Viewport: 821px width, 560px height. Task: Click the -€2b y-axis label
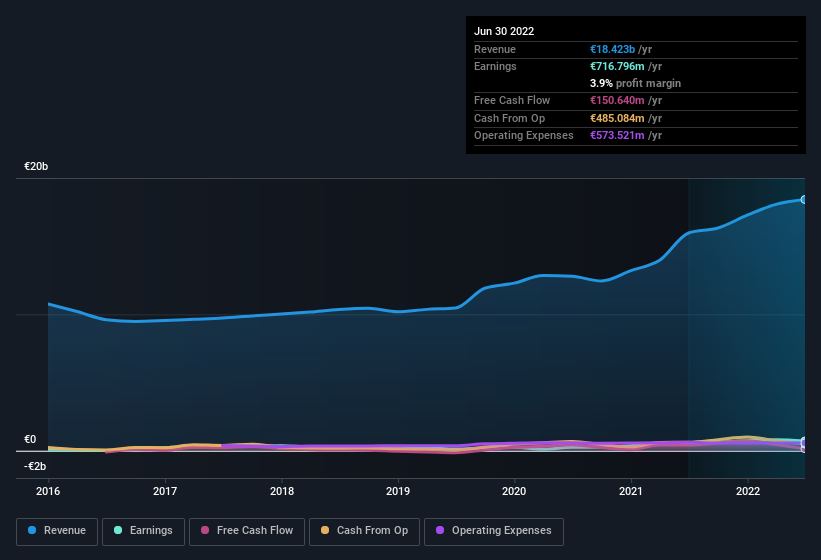[x=35, y=466]
